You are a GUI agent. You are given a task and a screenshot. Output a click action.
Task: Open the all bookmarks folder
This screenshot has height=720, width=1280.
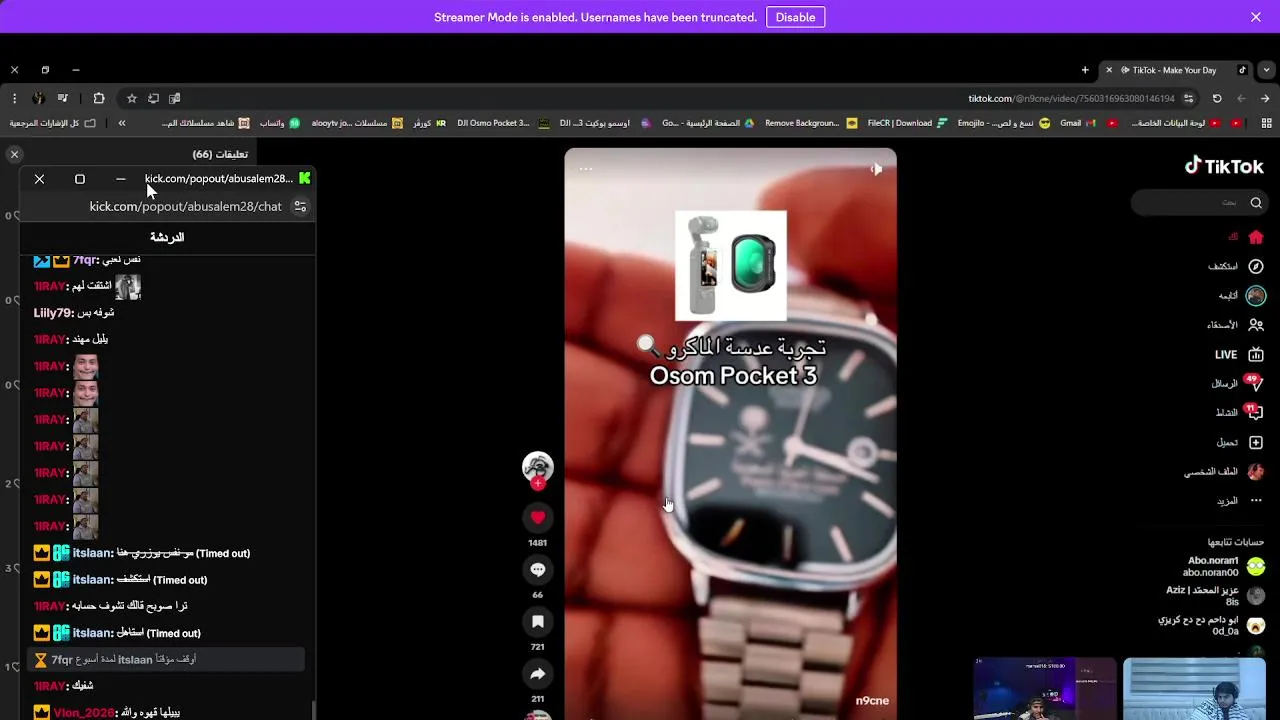52,123
